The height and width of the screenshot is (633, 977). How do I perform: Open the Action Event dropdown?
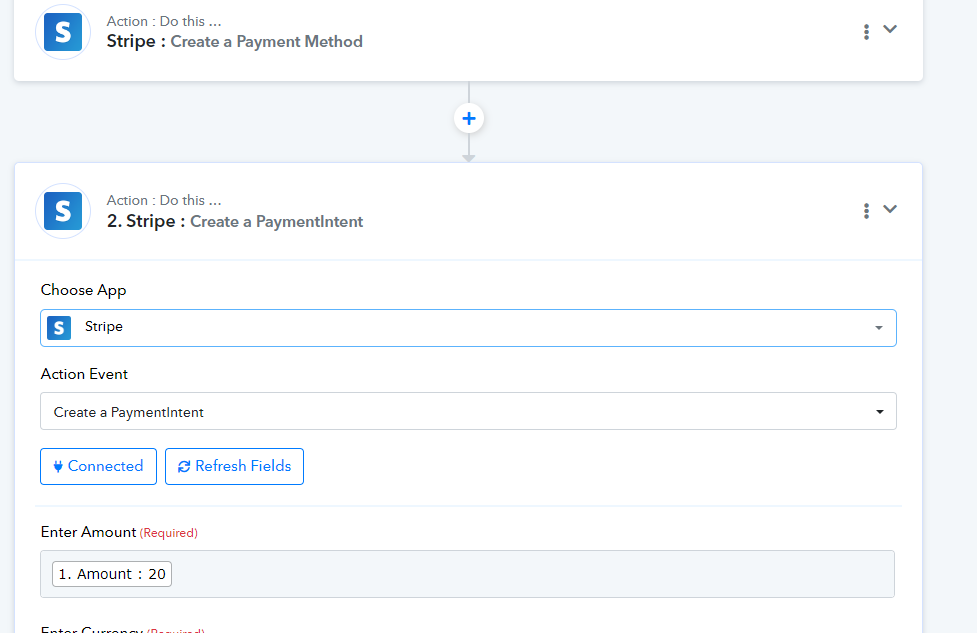469,411
